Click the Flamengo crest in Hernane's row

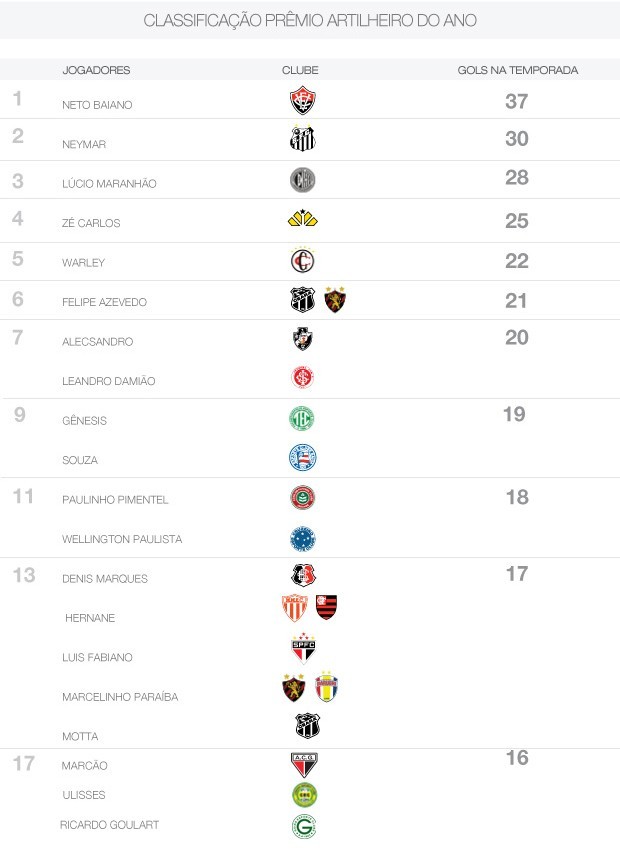pyautogui.click(x=327, y=607)
